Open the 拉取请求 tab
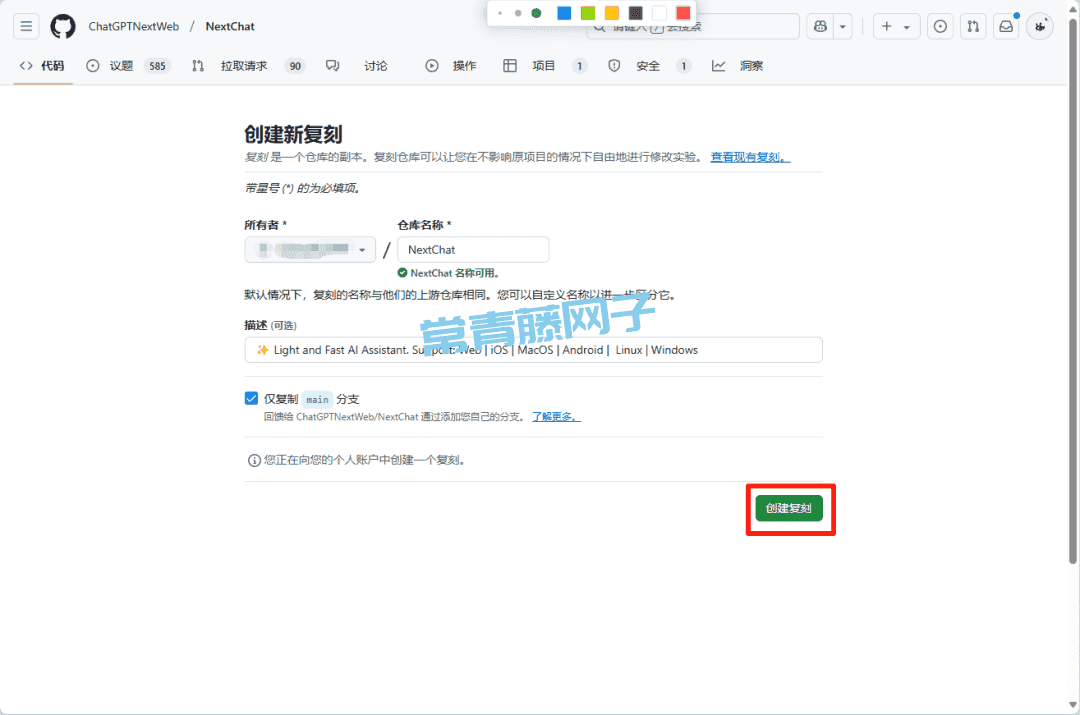Screen dimensions: 1080x715 (248, 66)
